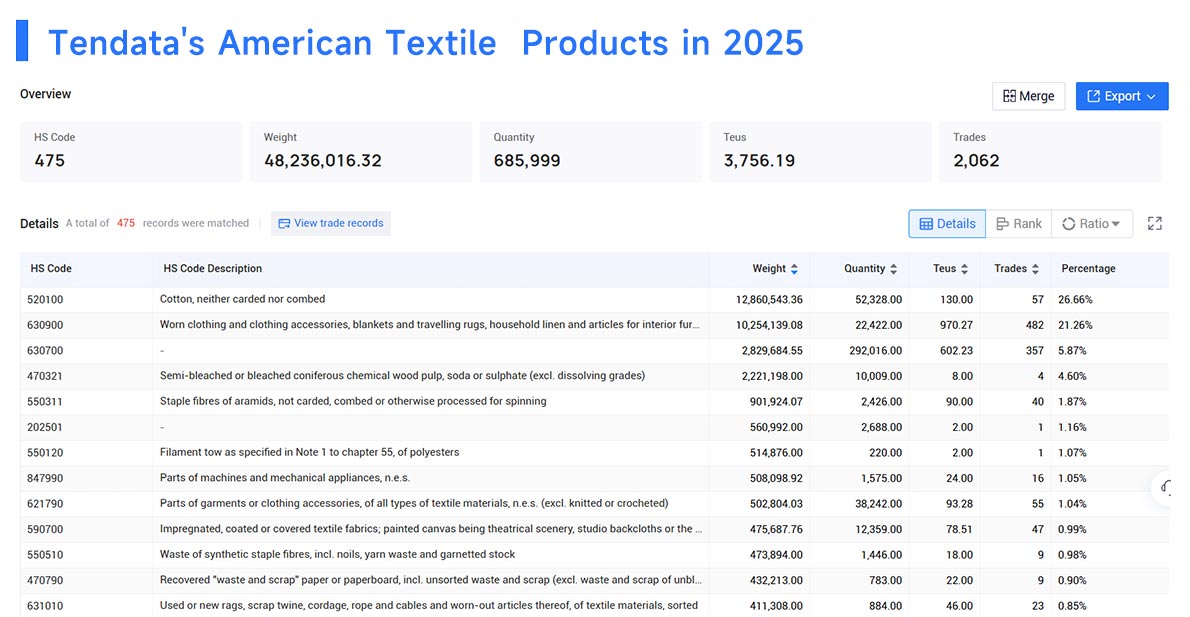The height and width of the screenshot is (617, 1190).
Task: Select 'Parts of machines and mechanical appliances' description
Action: pos(285,477)
